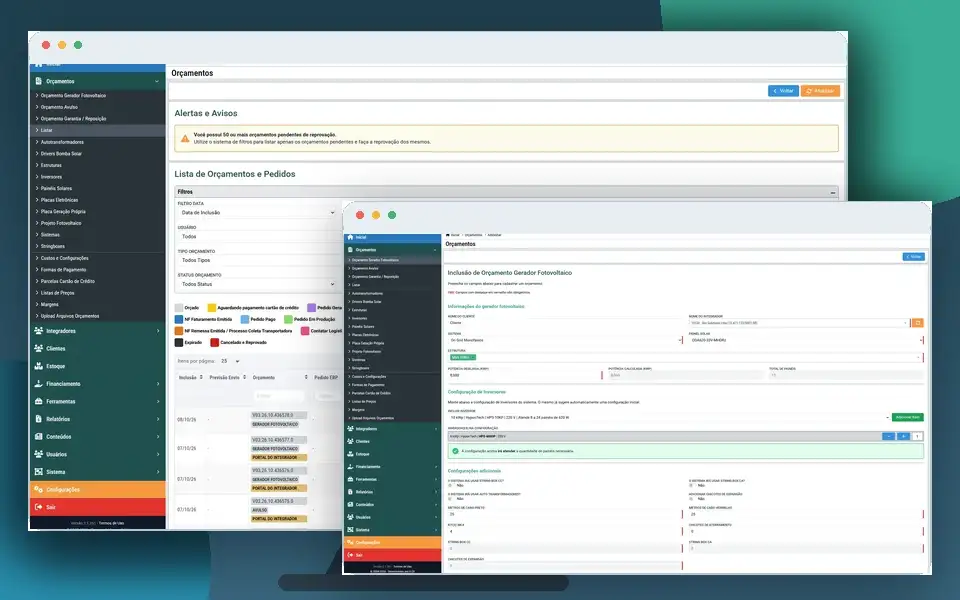
Task: Click the Integradores people icon in the back window
Action: (39, 331)
